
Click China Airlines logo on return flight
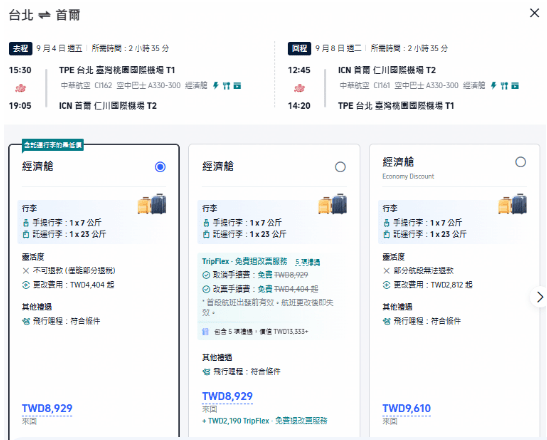299,88
